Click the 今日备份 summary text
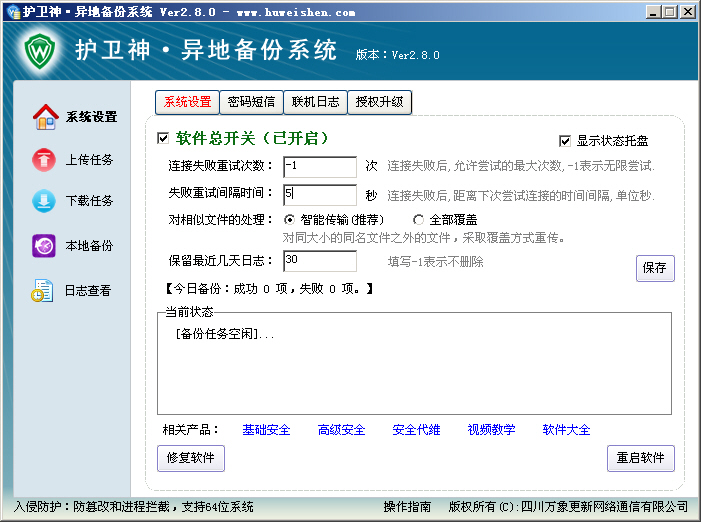The height and width of the screenshot is (522, 701). 269,289
